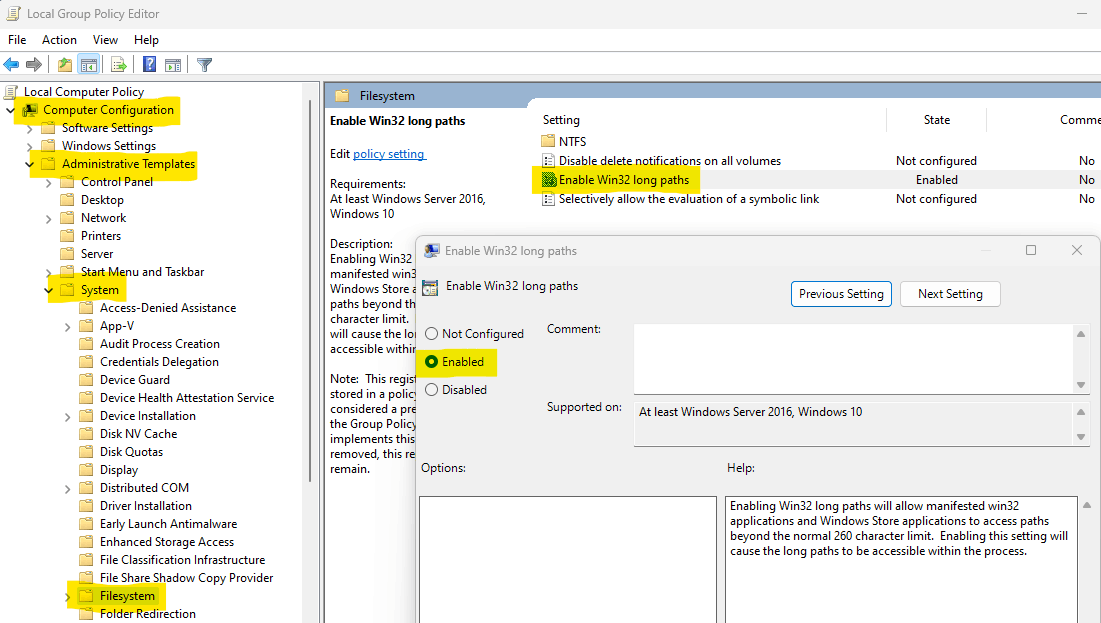
Task: Choose the Enabled radio option
Action: [431, 362]
